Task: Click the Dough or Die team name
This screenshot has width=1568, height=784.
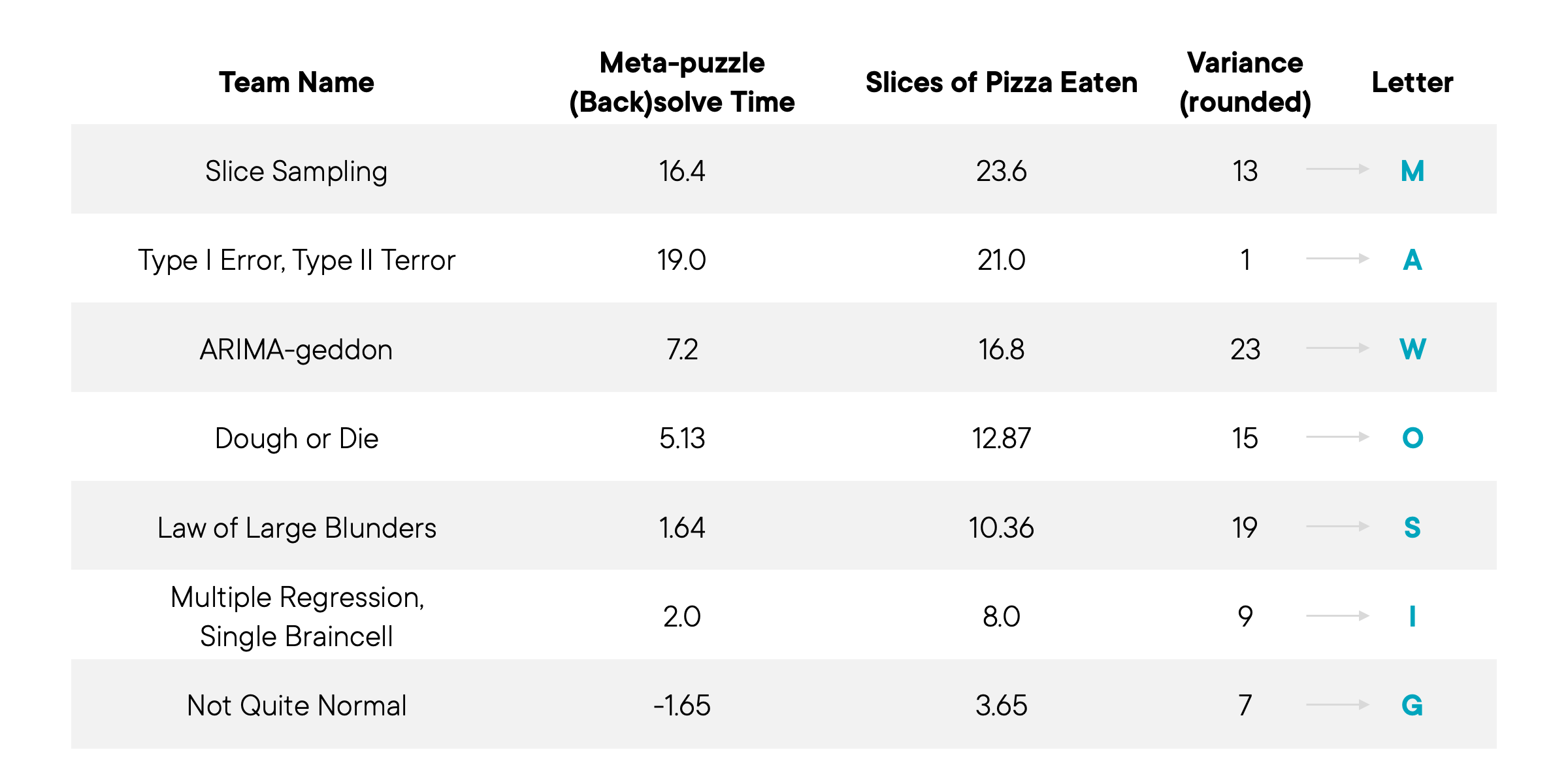Action: (x=297, y=438)
